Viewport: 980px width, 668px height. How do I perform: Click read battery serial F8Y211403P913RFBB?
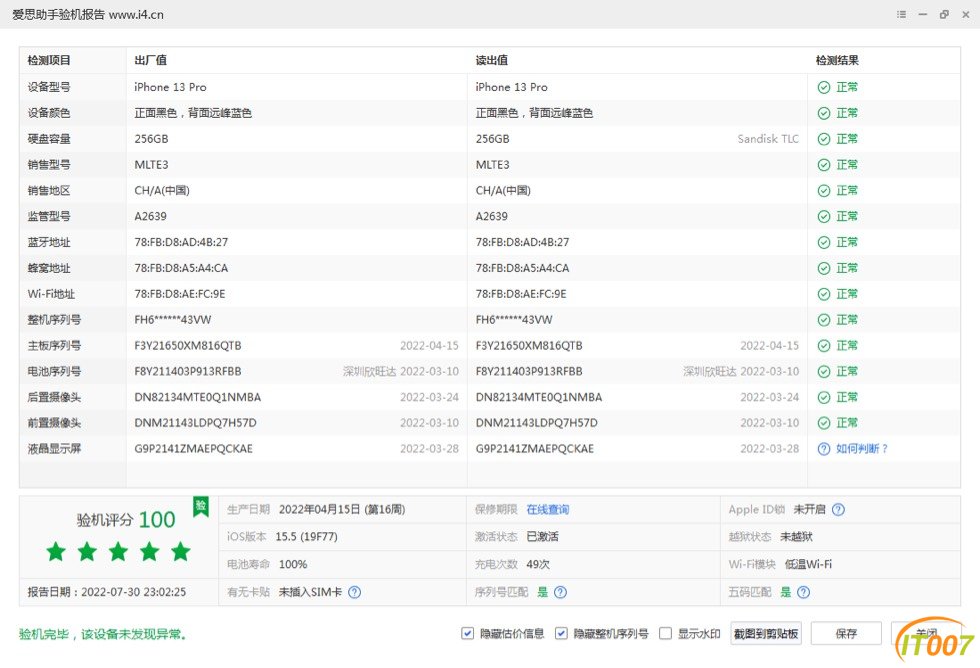pos(529,371)
